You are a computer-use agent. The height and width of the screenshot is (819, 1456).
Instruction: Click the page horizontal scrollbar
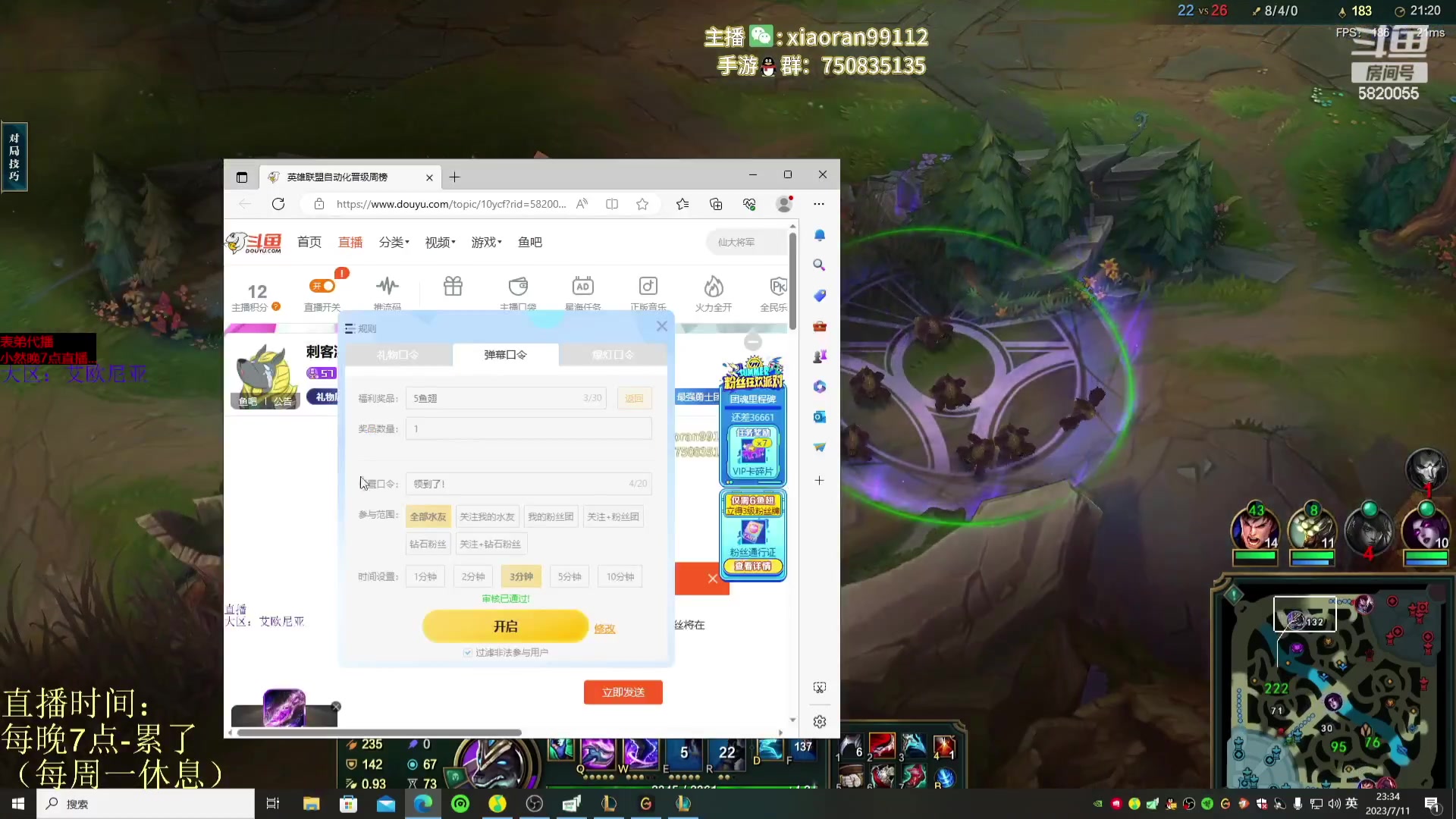click(x=379, y=733)
